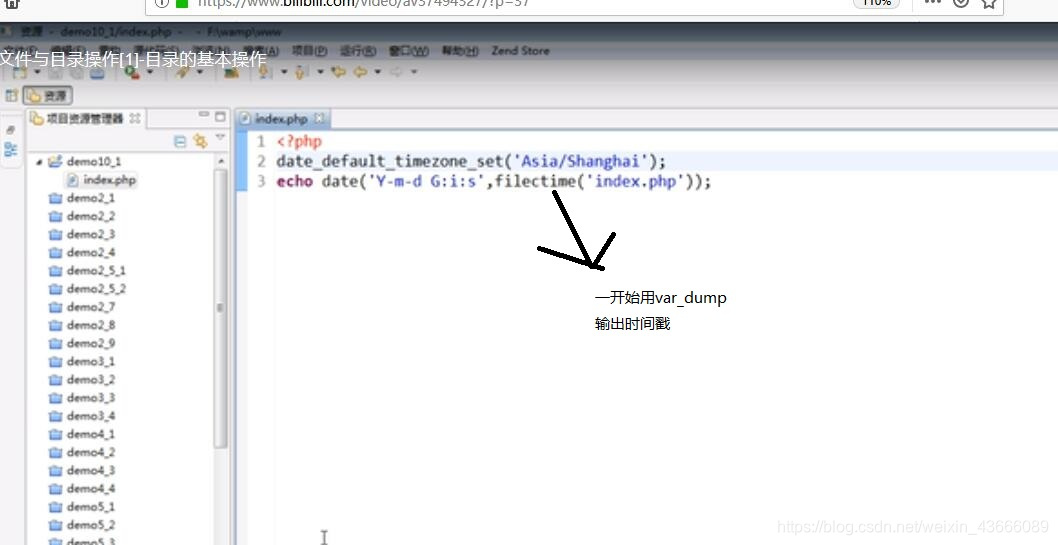Click the Collapse All icon

(x=180, y=141)
